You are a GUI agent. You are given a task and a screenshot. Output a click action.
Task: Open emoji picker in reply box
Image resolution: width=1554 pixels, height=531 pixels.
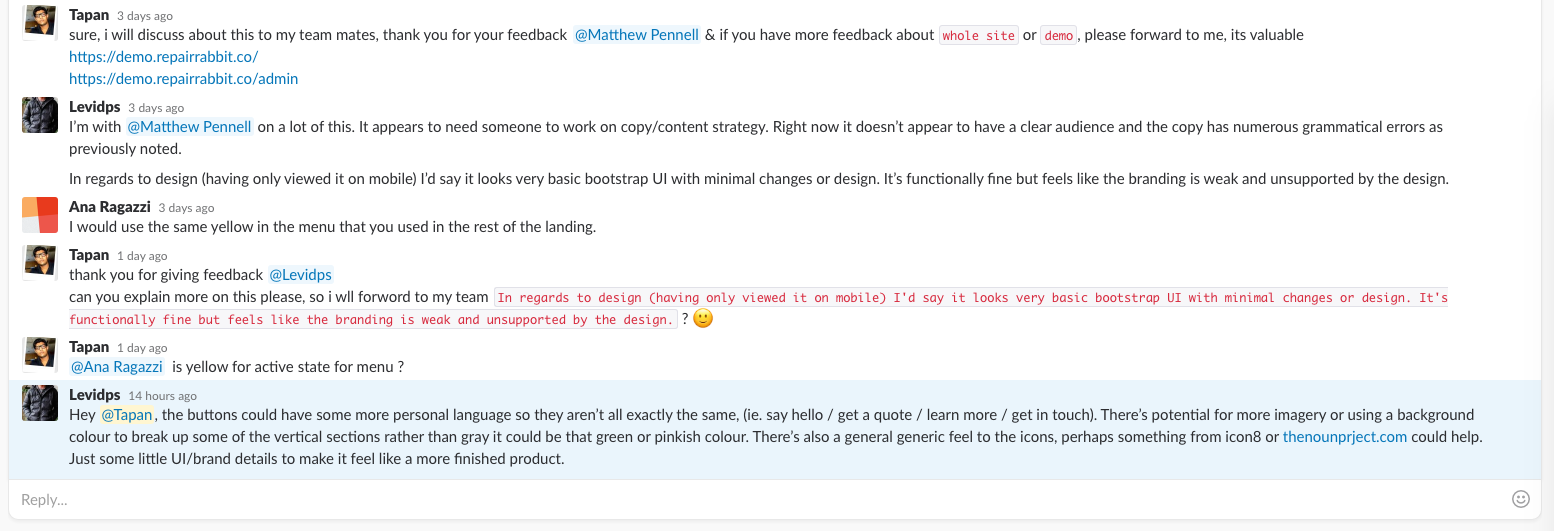[x=1520, y=498]
